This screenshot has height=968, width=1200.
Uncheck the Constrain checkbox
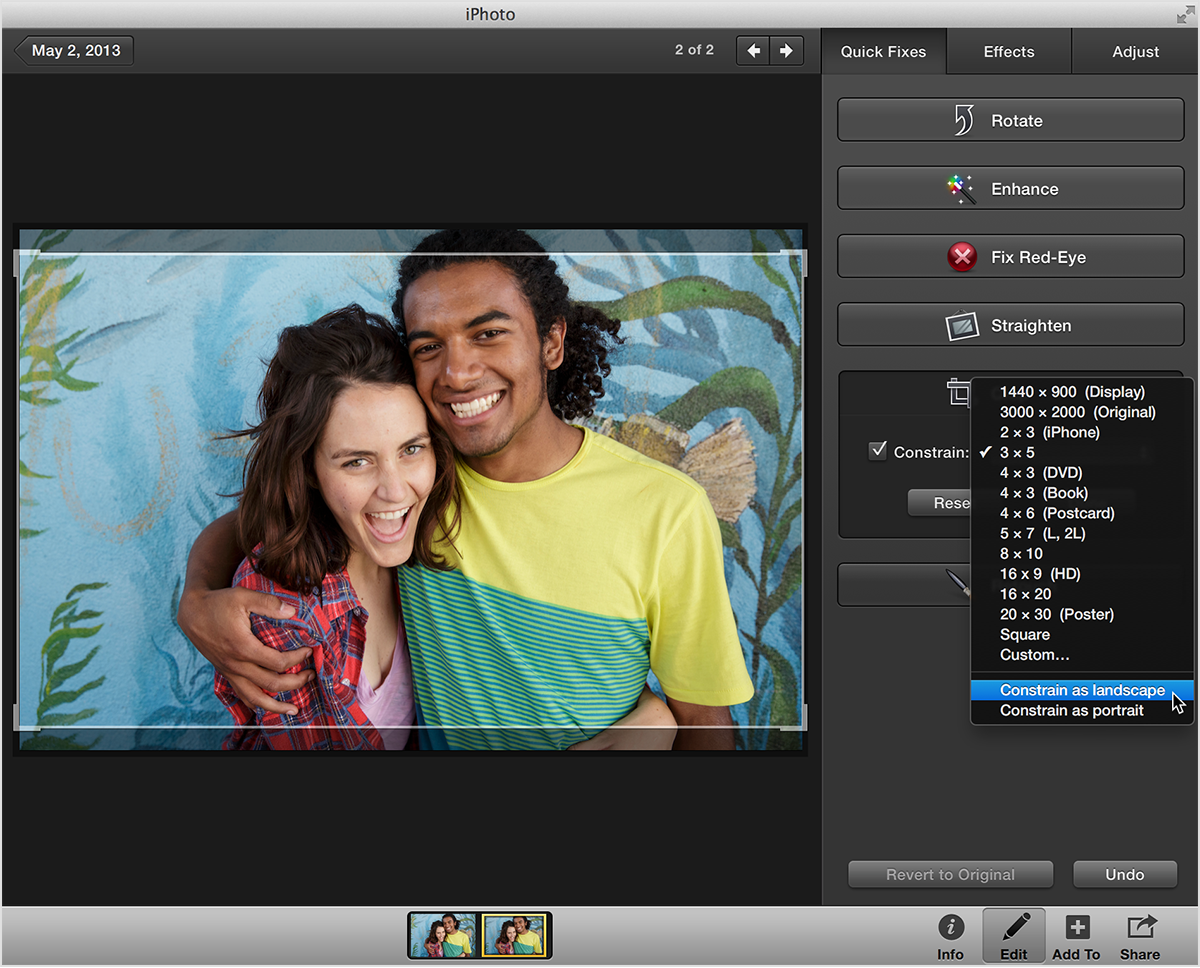[878, 451]
